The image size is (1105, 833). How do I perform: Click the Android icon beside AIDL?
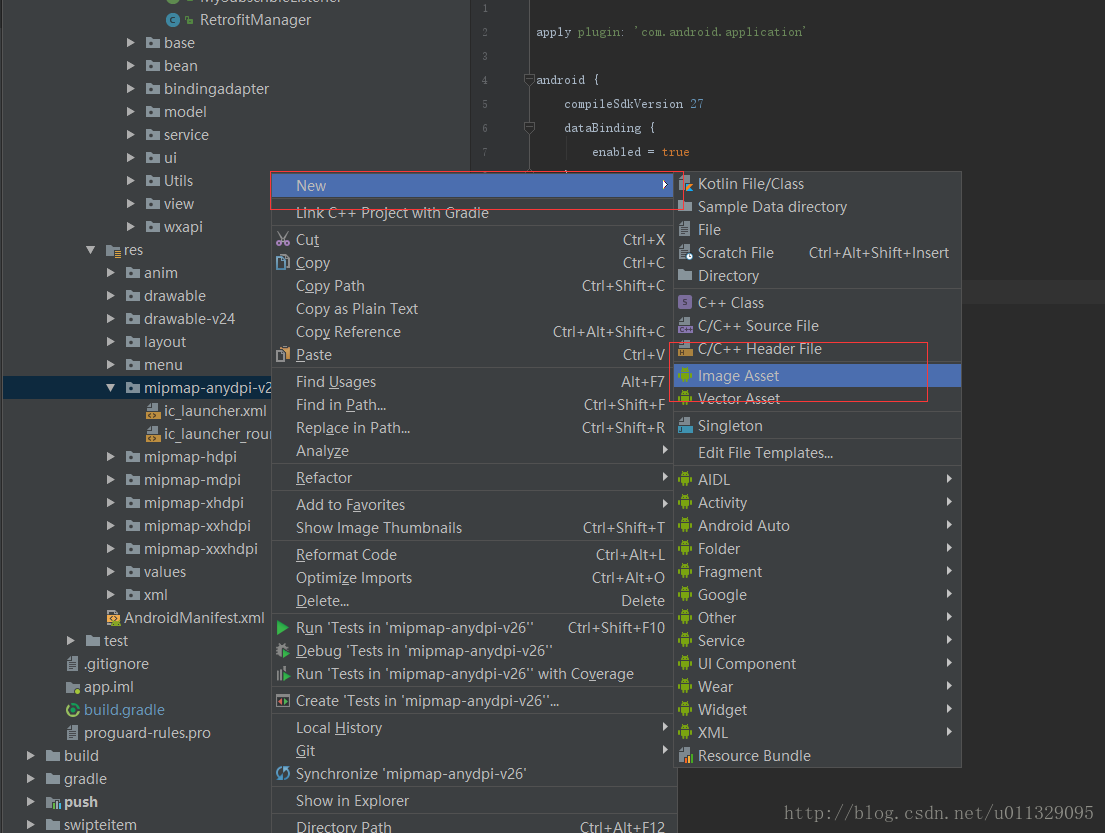click(x=685, y=480)
